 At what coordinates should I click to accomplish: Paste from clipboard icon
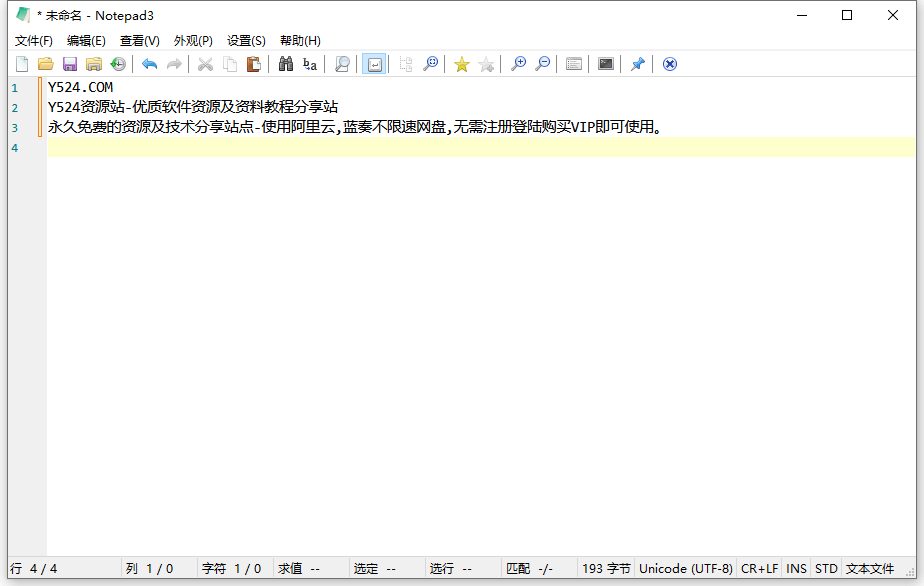253,64
